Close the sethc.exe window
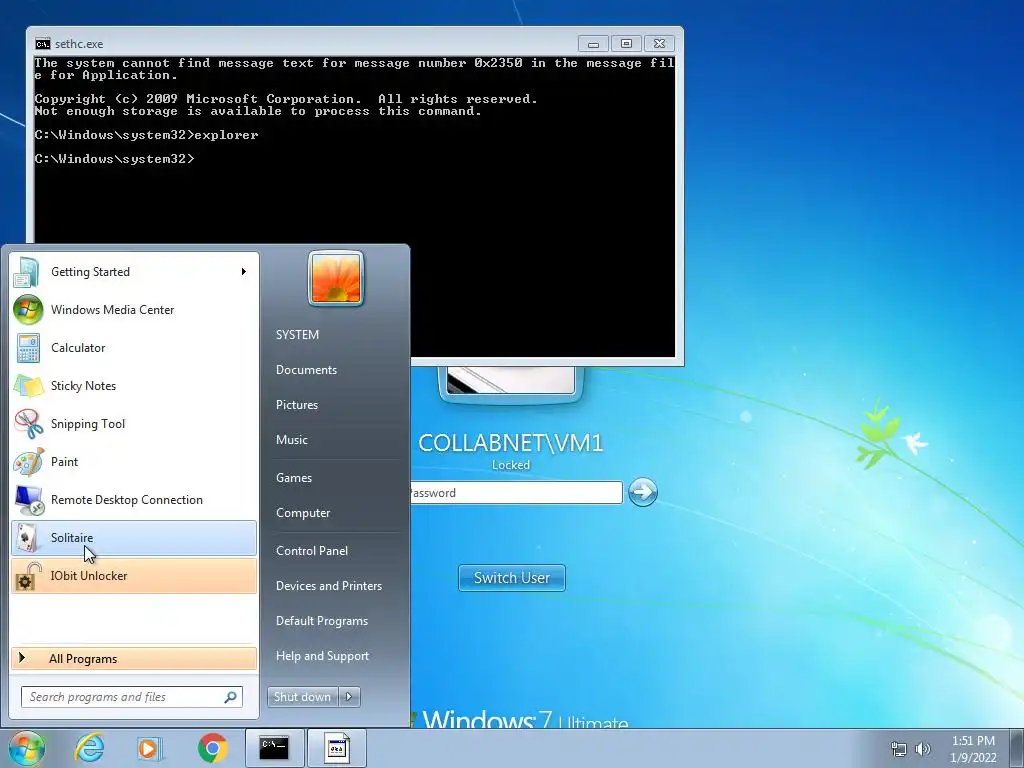 660,44
